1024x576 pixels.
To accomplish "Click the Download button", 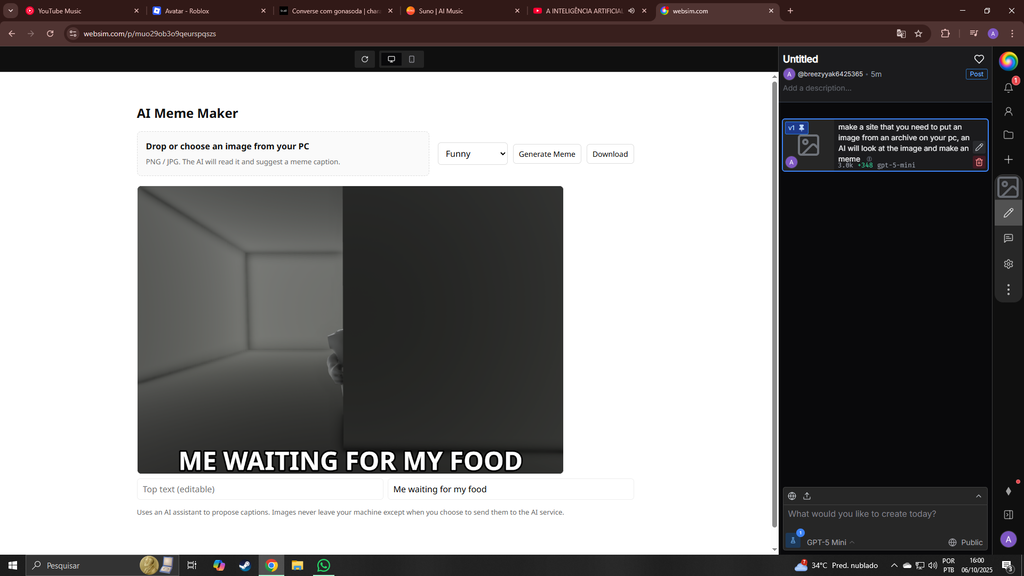I will (610, 154).
